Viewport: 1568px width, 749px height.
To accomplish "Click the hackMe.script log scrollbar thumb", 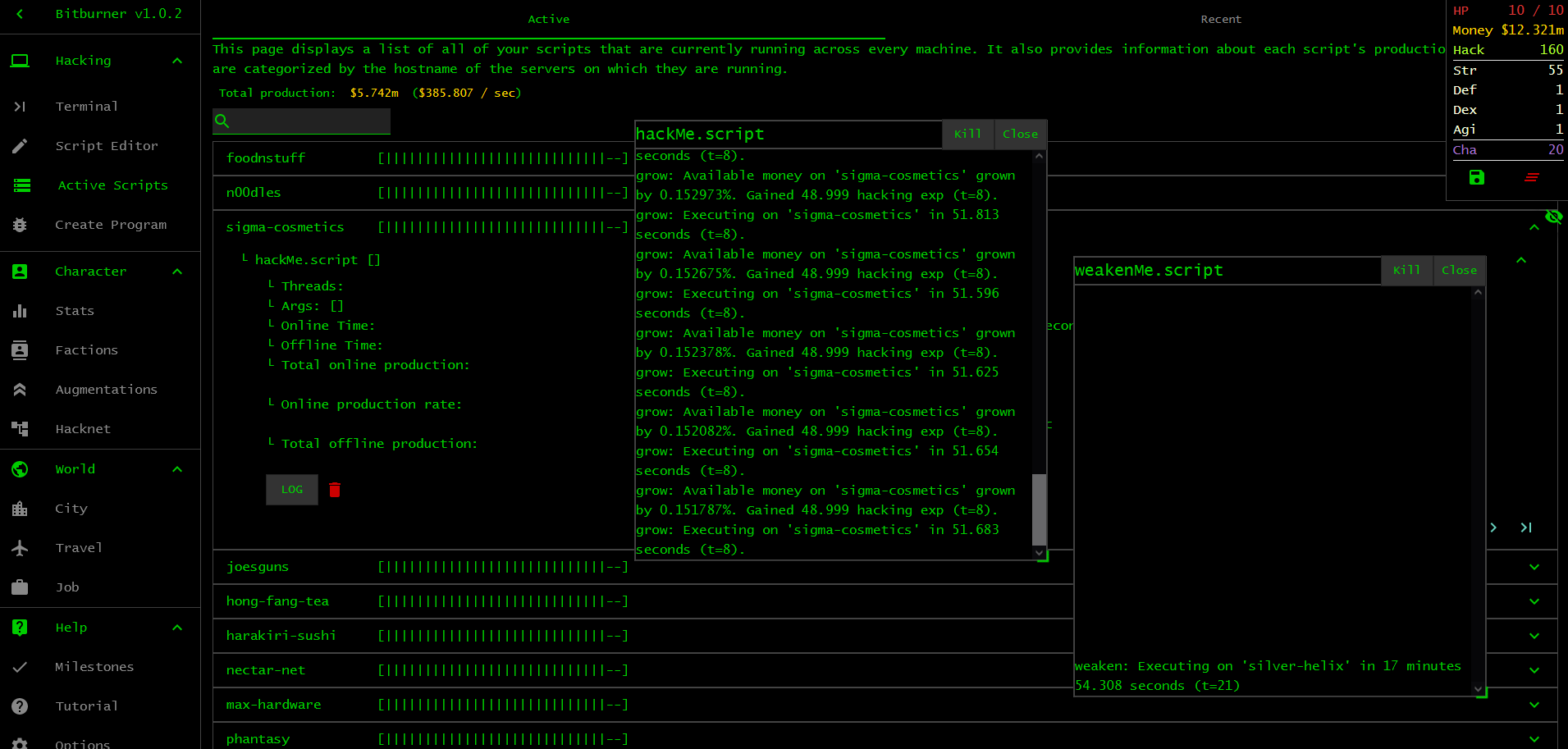I will [1039, 509].
